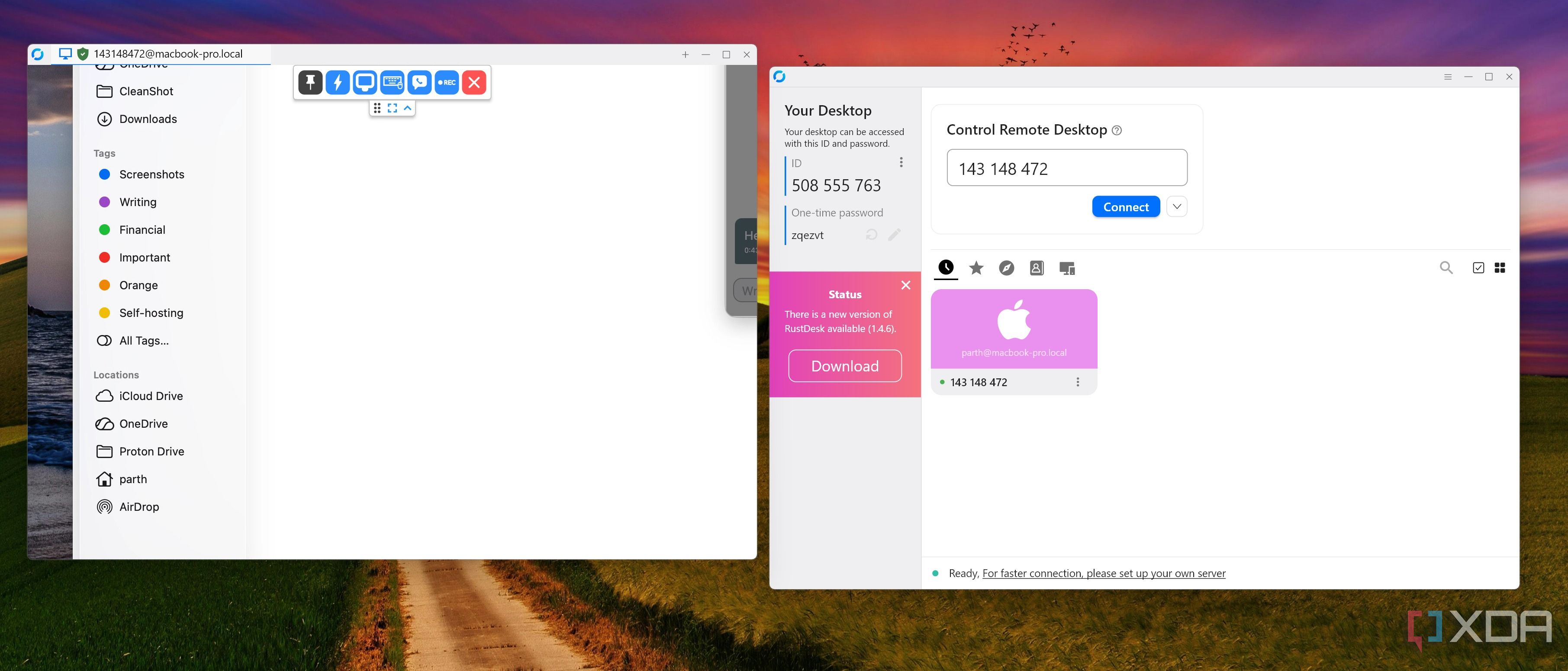
Task: Open options menu for peer 143 148 472
Action: [x=1077, y=382]
